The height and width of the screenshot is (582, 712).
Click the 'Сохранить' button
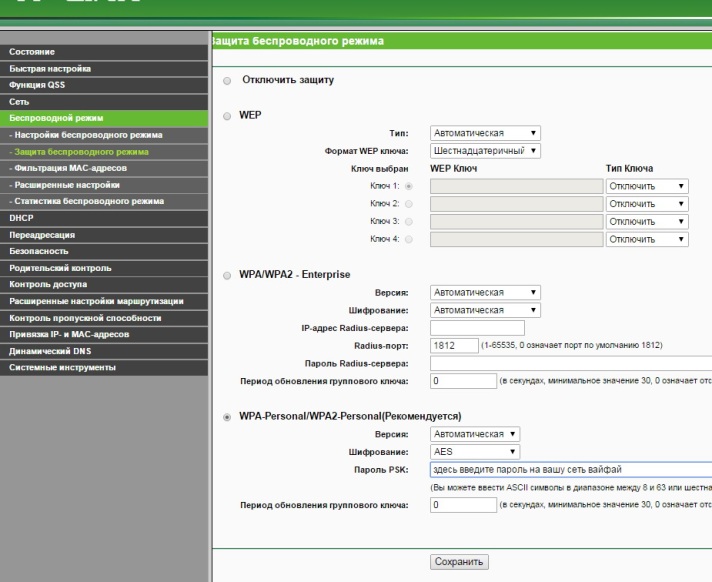pos(460,562)
